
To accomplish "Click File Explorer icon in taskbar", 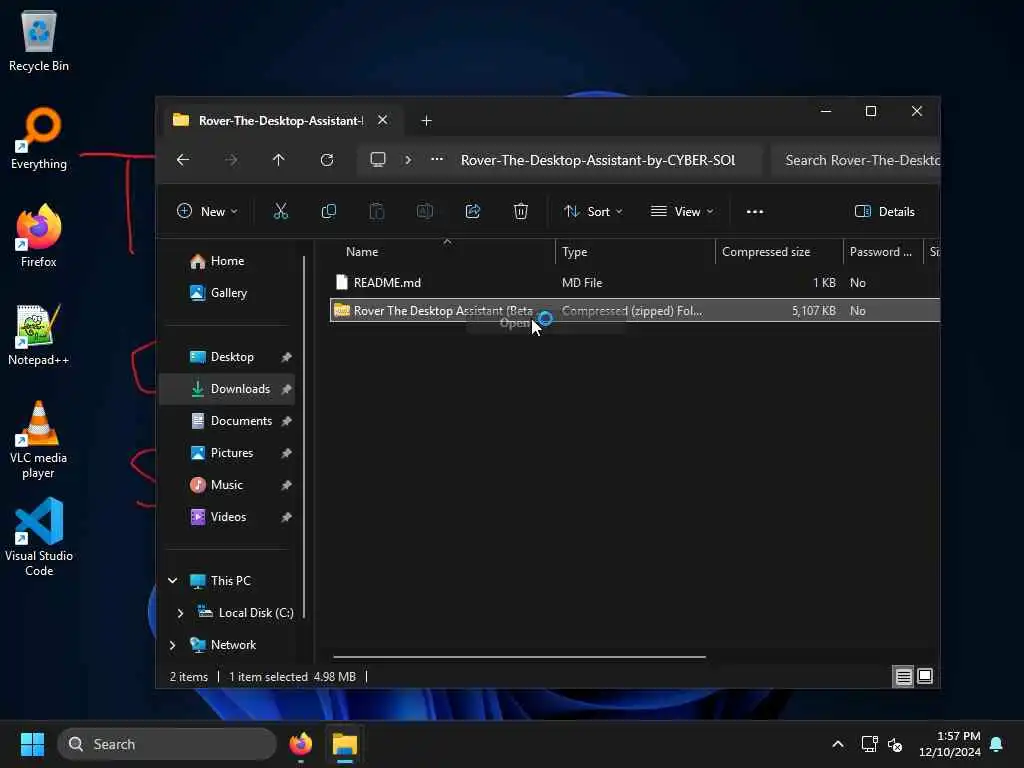I will click(x=345, y=744).
